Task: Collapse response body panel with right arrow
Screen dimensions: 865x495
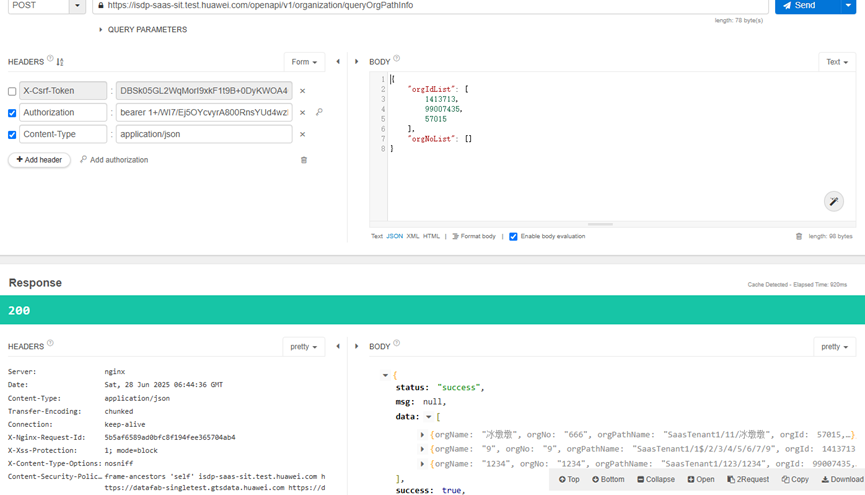Action: [356, 347]
